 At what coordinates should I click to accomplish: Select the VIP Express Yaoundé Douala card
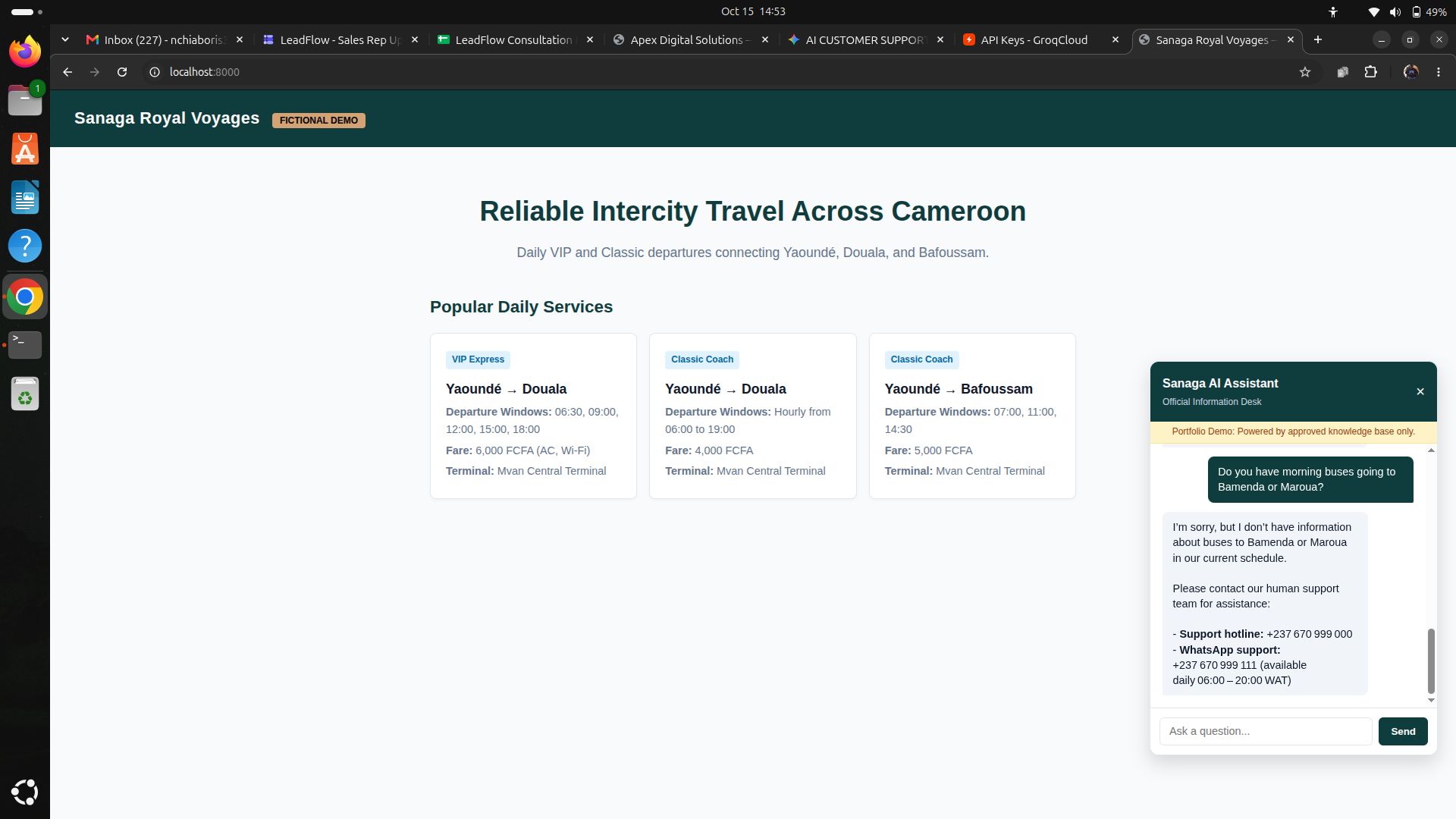533,416
